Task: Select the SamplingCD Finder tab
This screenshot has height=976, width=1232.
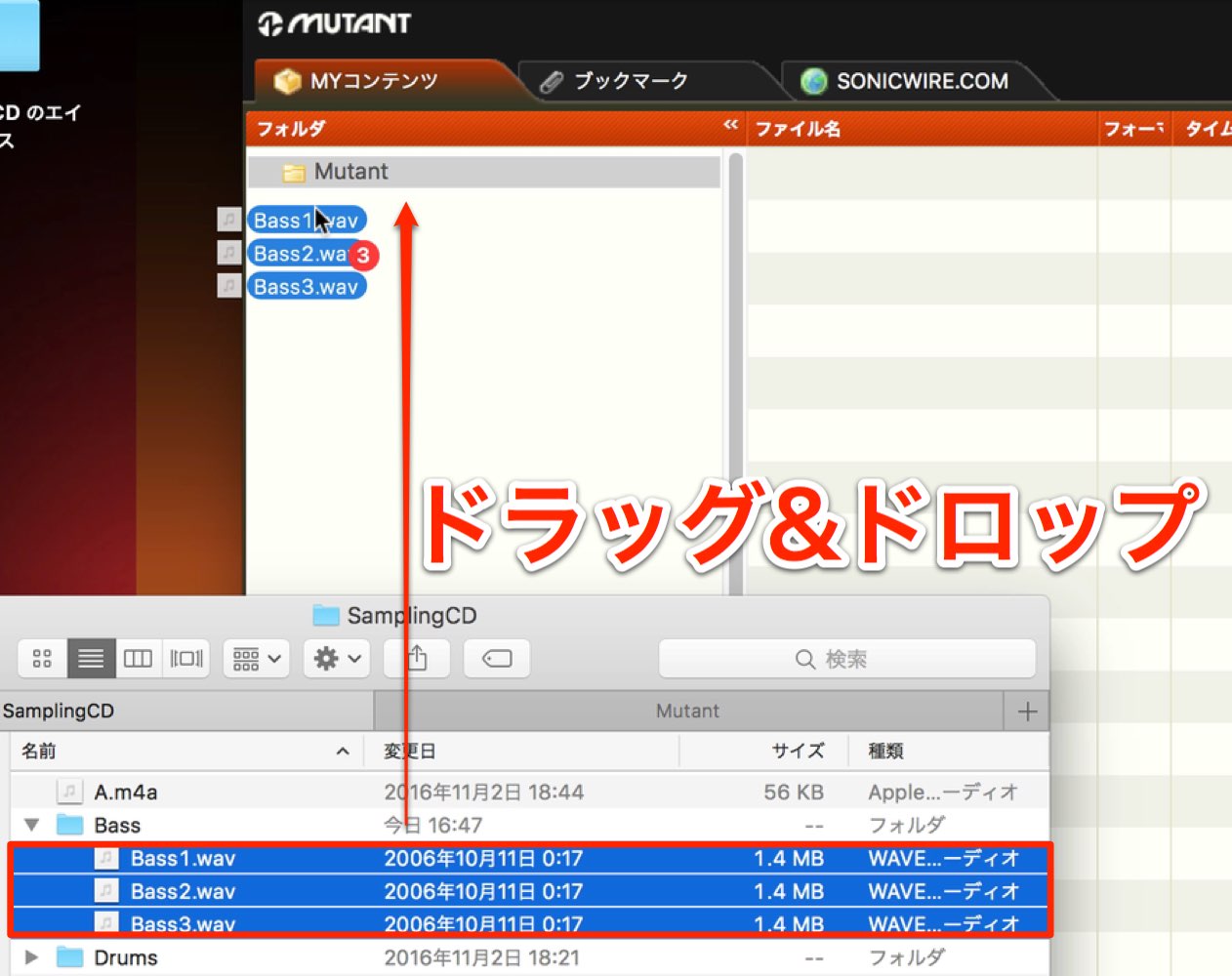Action: pyautogui.click(x=185, y=711)
